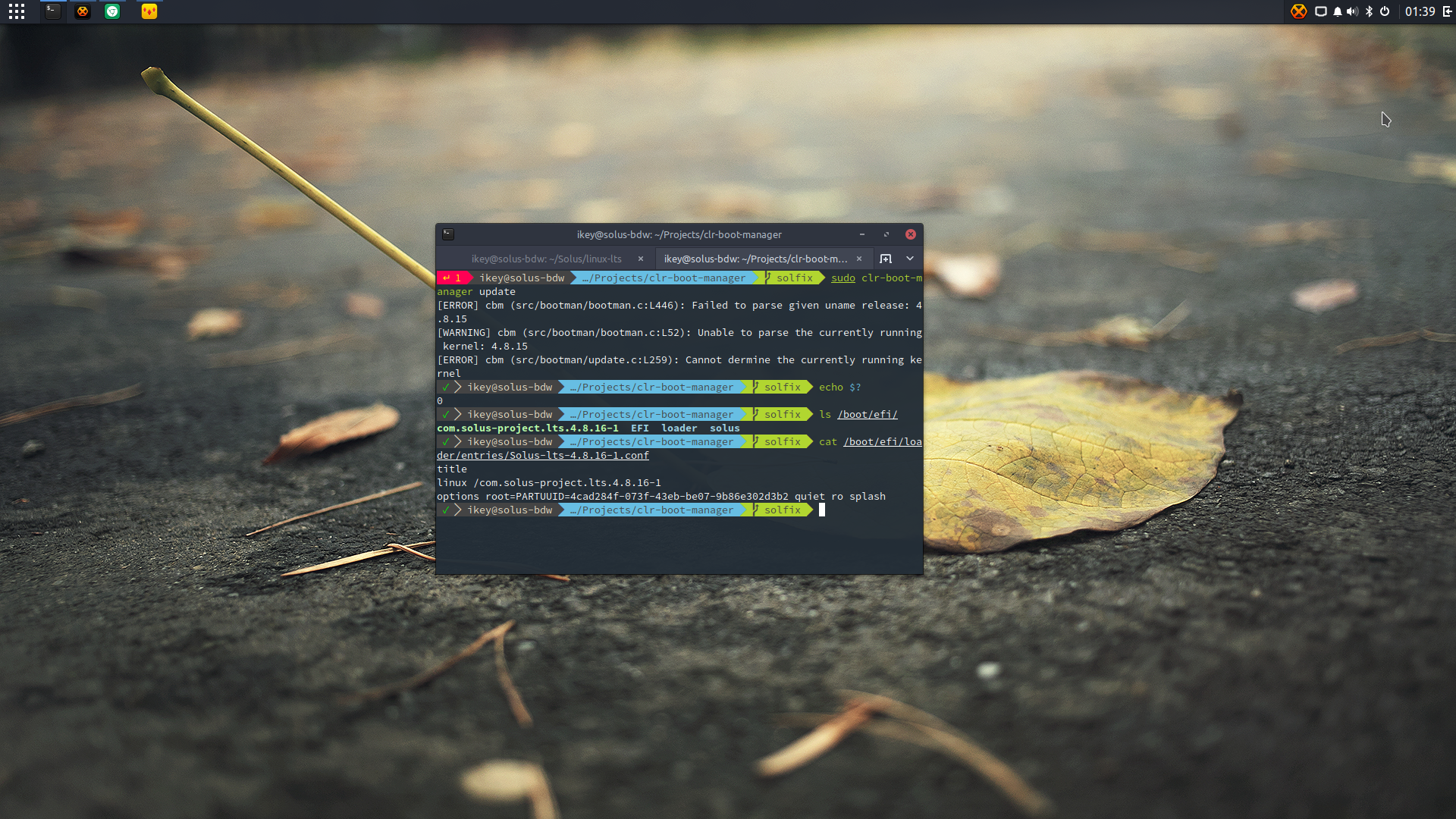Open the orange hexagon app in the panel
Image resolution: width=1456 pixels, height=819 pixels.
click(x=83, y=11)
